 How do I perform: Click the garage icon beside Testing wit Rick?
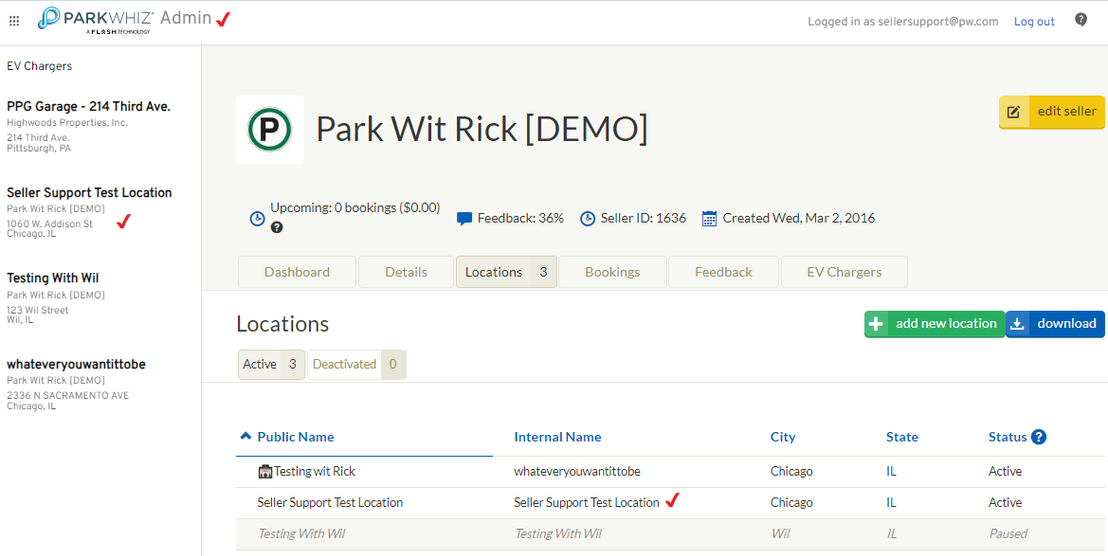tap(266, 471)
